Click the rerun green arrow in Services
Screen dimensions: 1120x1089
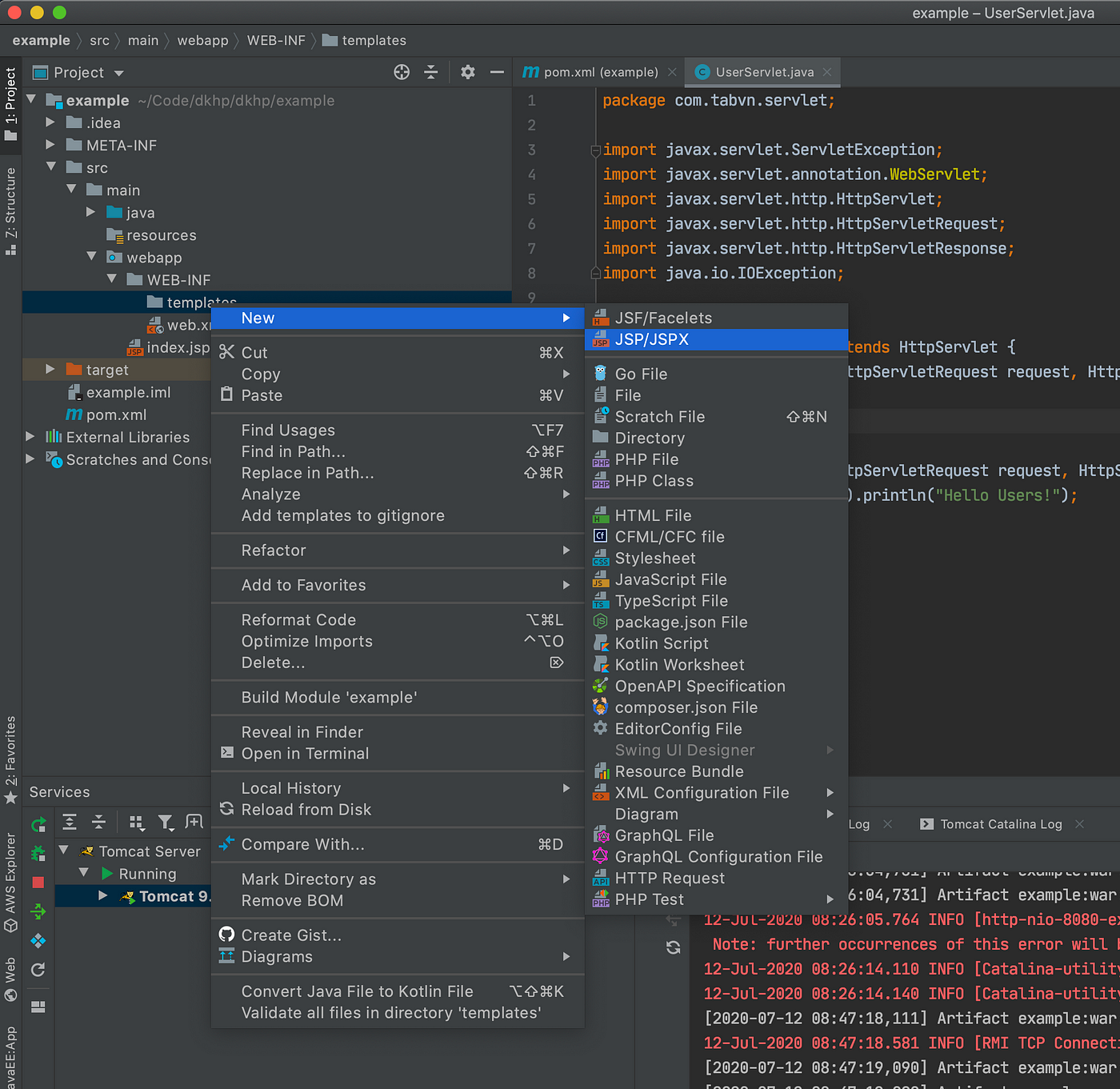point(38,824)
